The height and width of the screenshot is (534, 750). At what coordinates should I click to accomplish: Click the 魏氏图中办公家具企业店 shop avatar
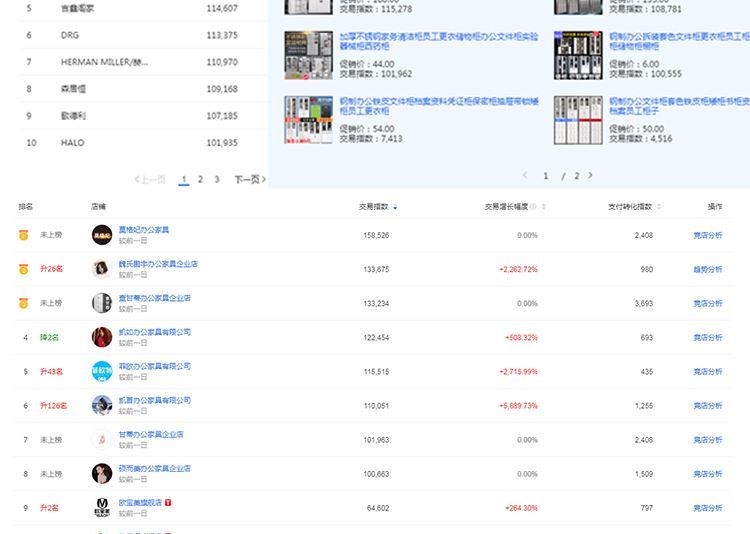101,269
